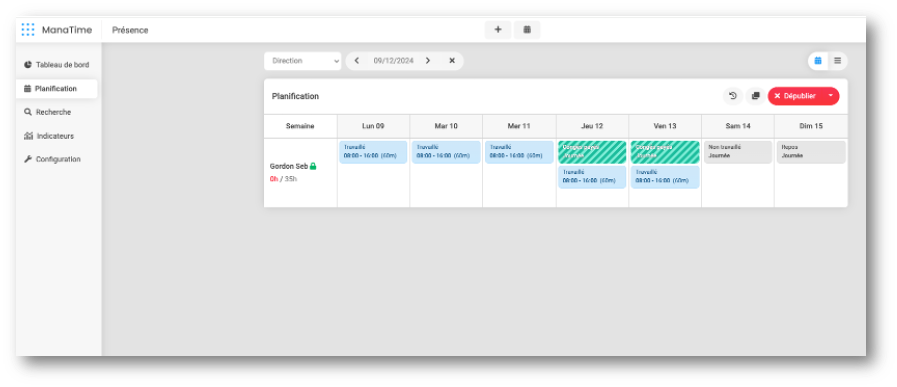The image size is (897, 387).
Task: Open the Direction dropdown
Action: pos(303,61)
